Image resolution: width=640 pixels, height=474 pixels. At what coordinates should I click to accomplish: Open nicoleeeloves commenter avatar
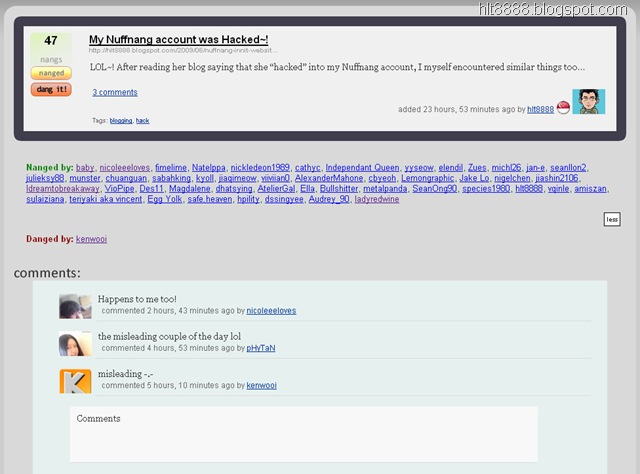[x=75, y=306]
